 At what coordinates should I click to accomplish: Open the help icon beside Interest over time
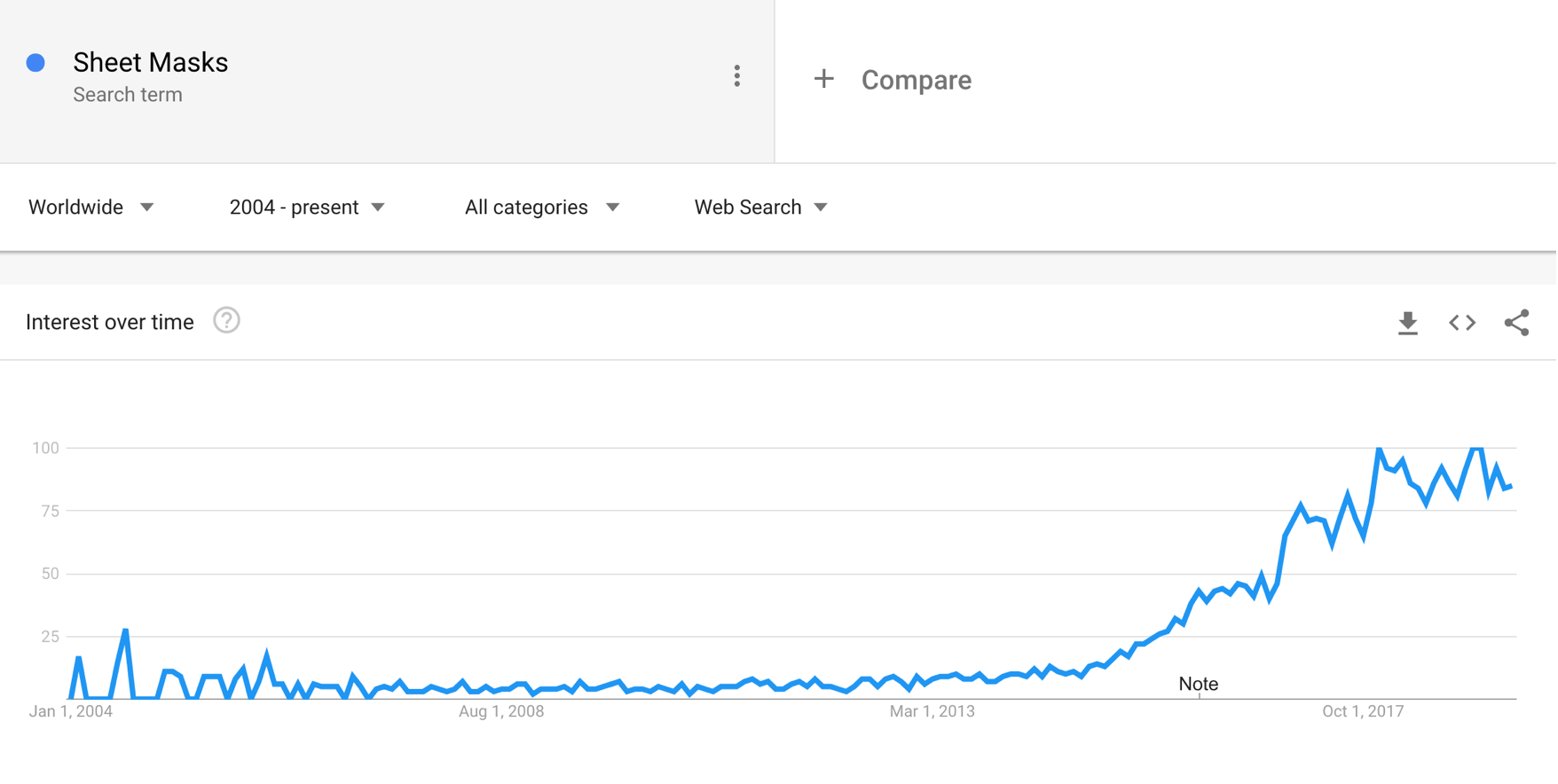coord(226,321)
